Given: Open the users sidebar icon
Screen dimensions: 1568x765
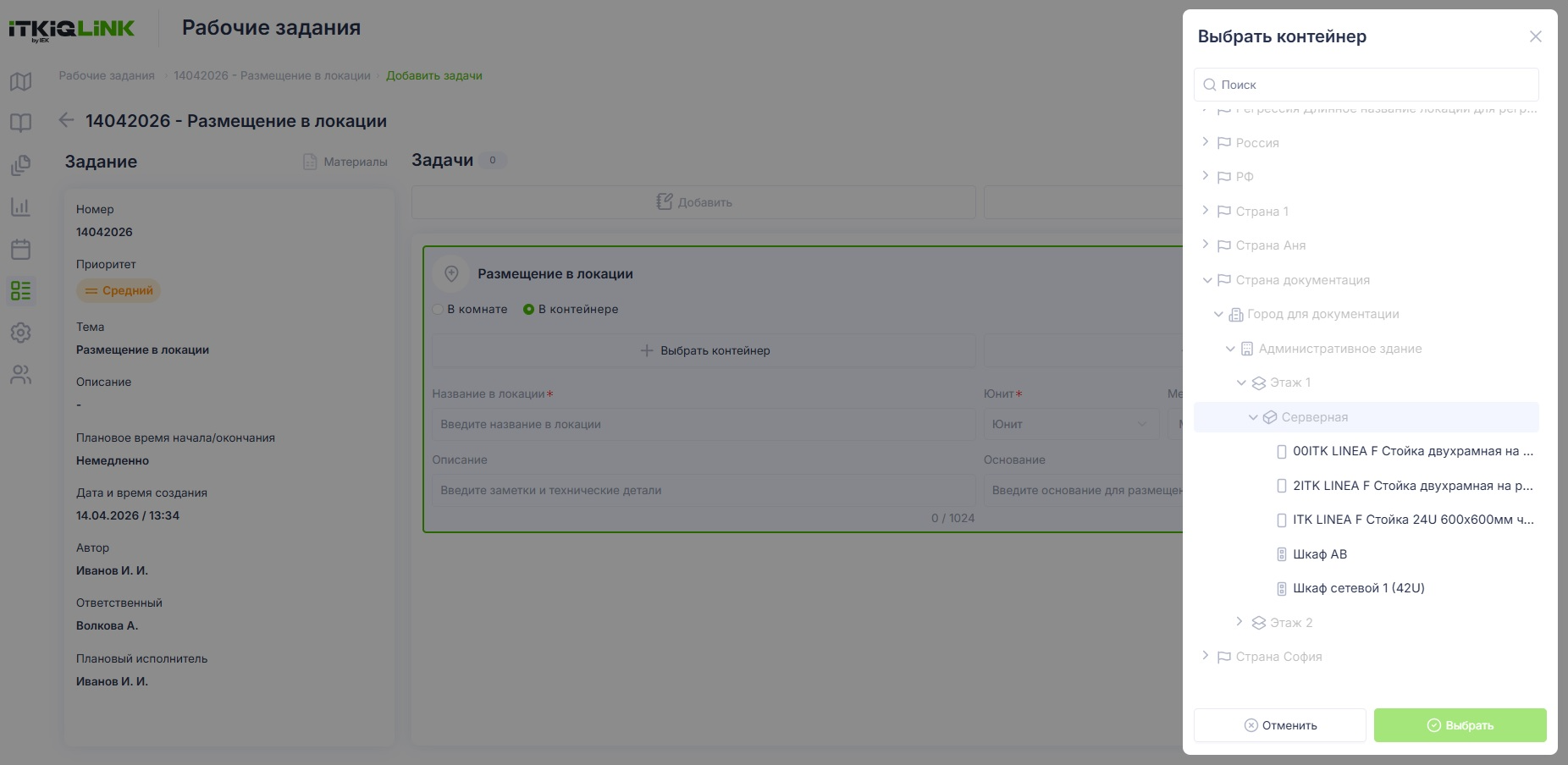Looking at the screenshot, I should 21,375.
